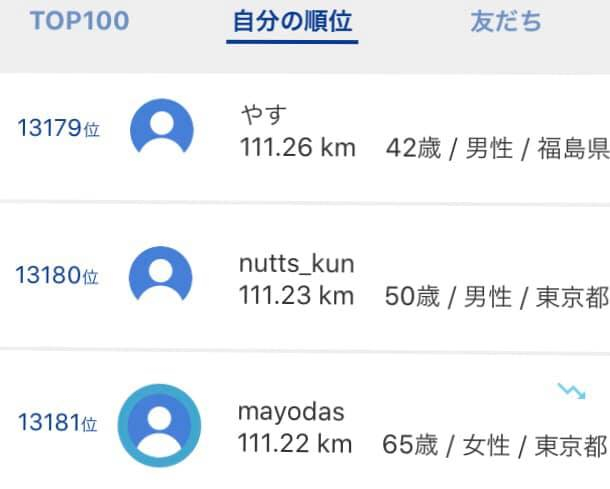This screenshot has height=489, width=610.
Task: Switch to the 友だち tab
Action: pos(506,21)
